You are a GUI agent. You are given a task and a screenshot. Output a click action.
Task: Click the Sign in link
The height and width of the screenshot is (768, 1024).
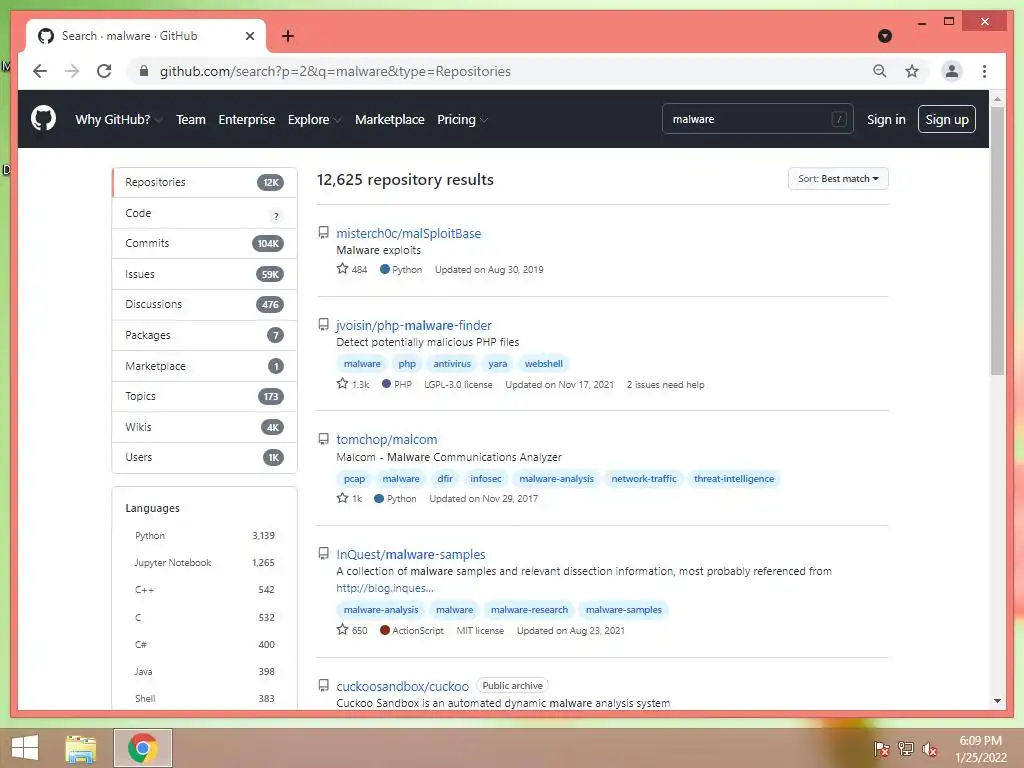[x=886, y=120]
